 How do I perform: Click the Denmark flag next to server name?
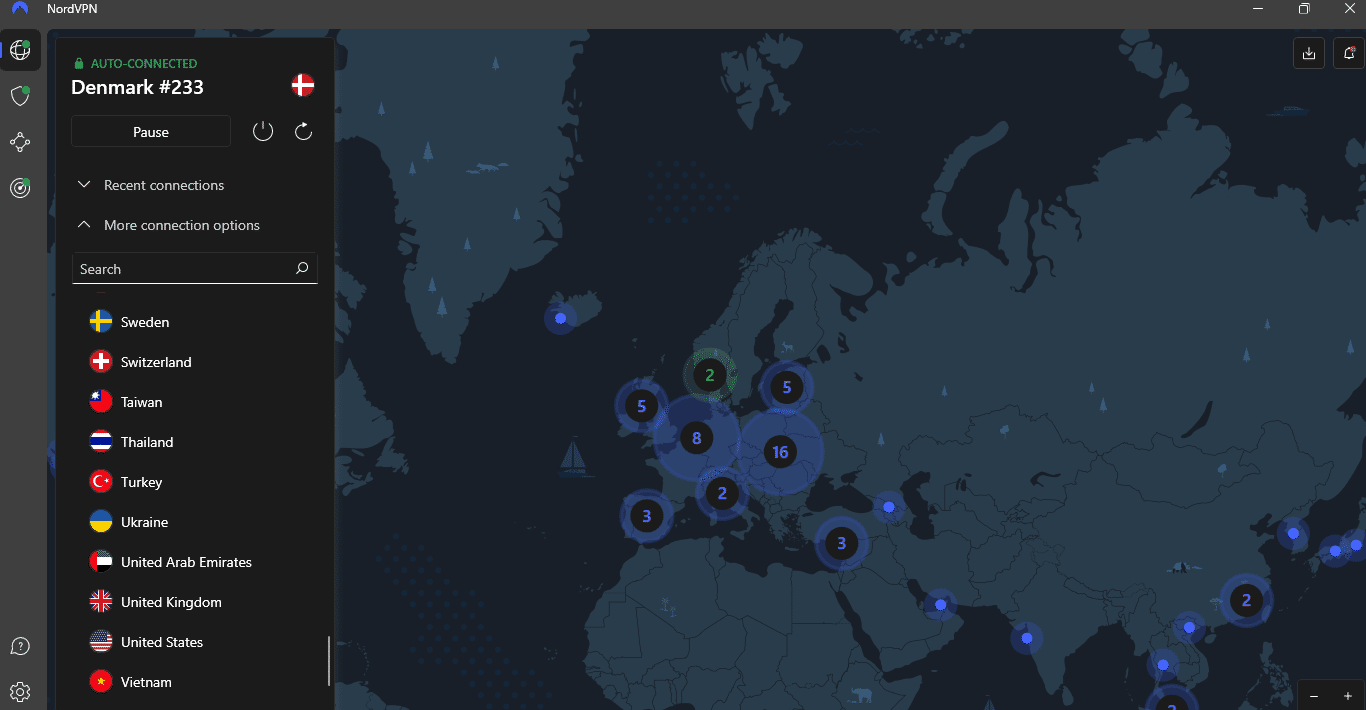(303, 85)
